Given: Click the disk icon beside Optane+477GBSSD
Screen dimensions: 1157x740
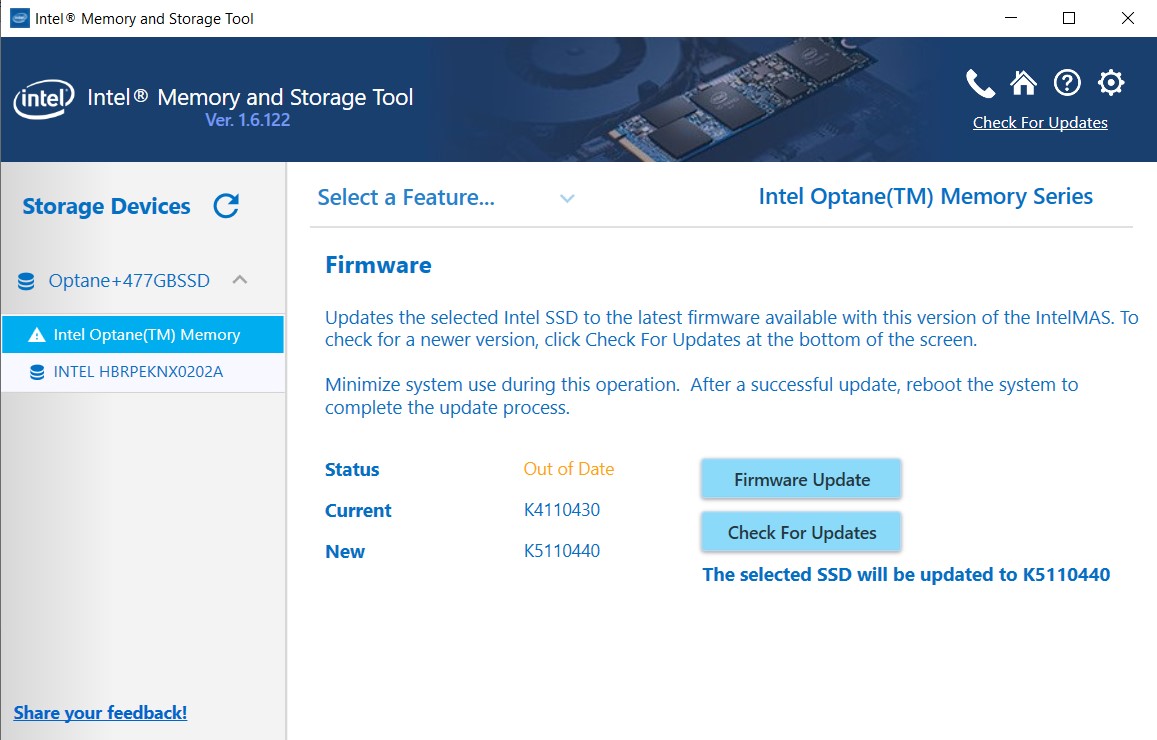Looking at the screenshot, I should pyautogui.click(x=24, y=281).
